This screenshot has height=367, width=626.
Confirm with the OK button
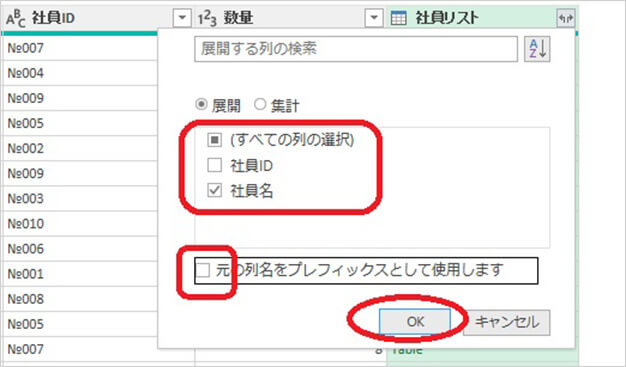tap(415, 321)
